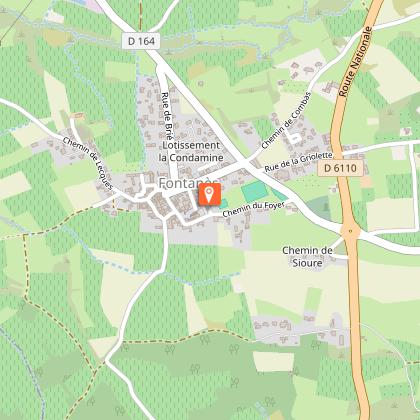
Task: Click the Chemin de Combas street label
Action: (x=286, y=120)
